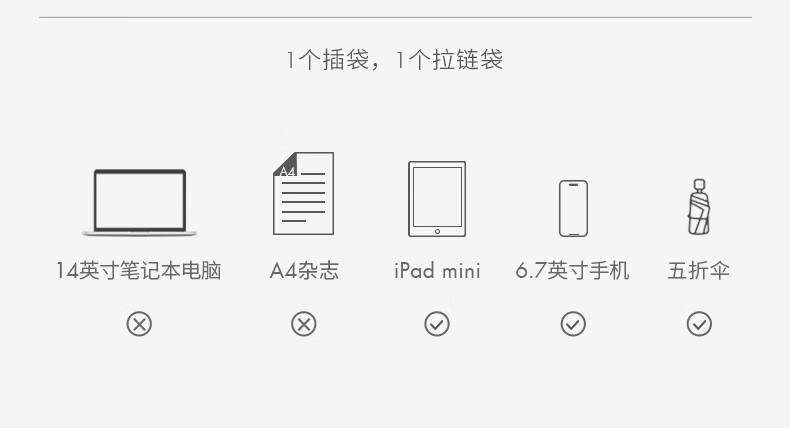
Task: Click the checkmark under 五折伞
Action: coord(699,324)
